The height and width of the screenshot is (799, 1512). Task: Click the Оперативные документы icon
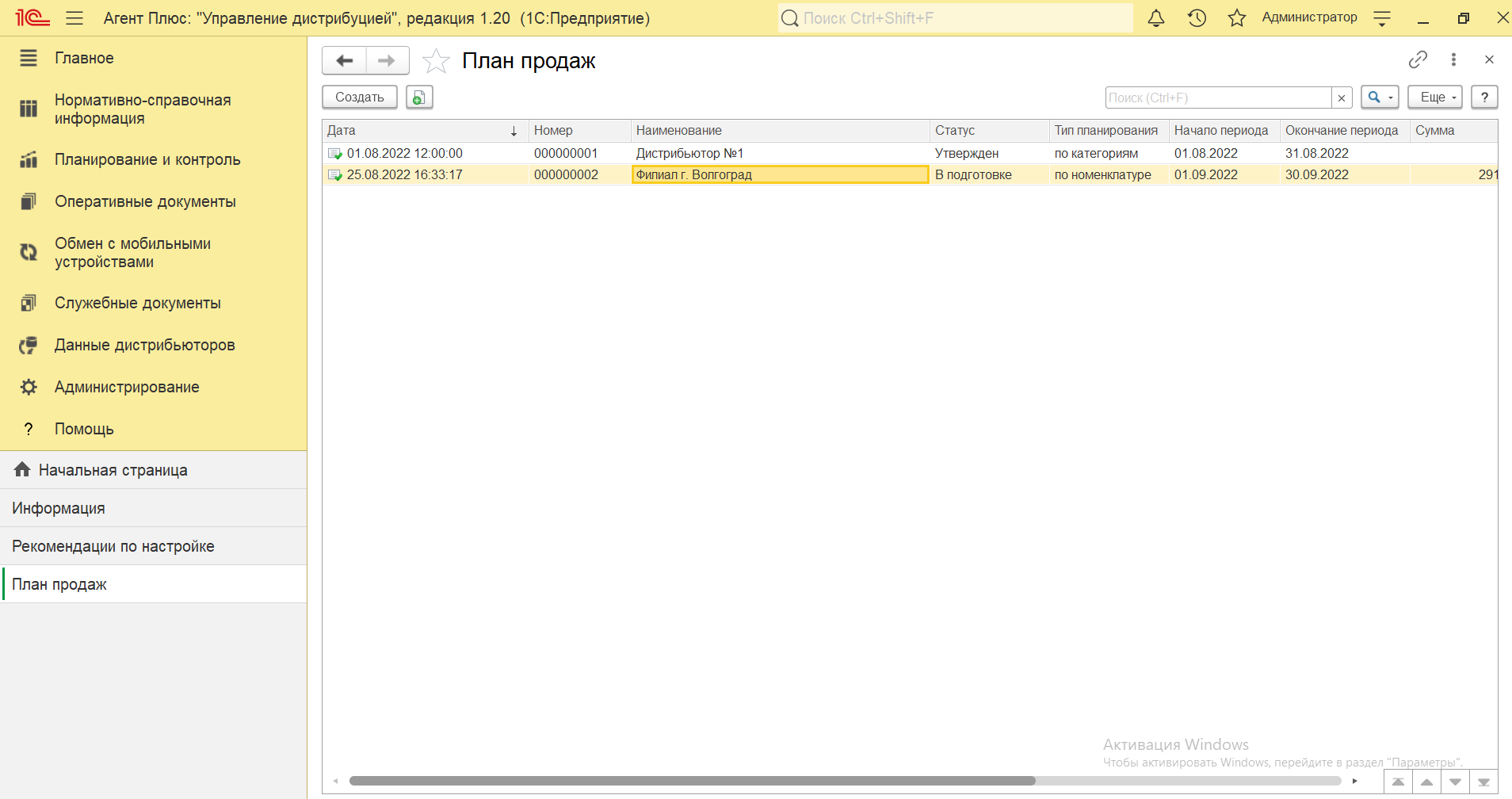point(29,201)
